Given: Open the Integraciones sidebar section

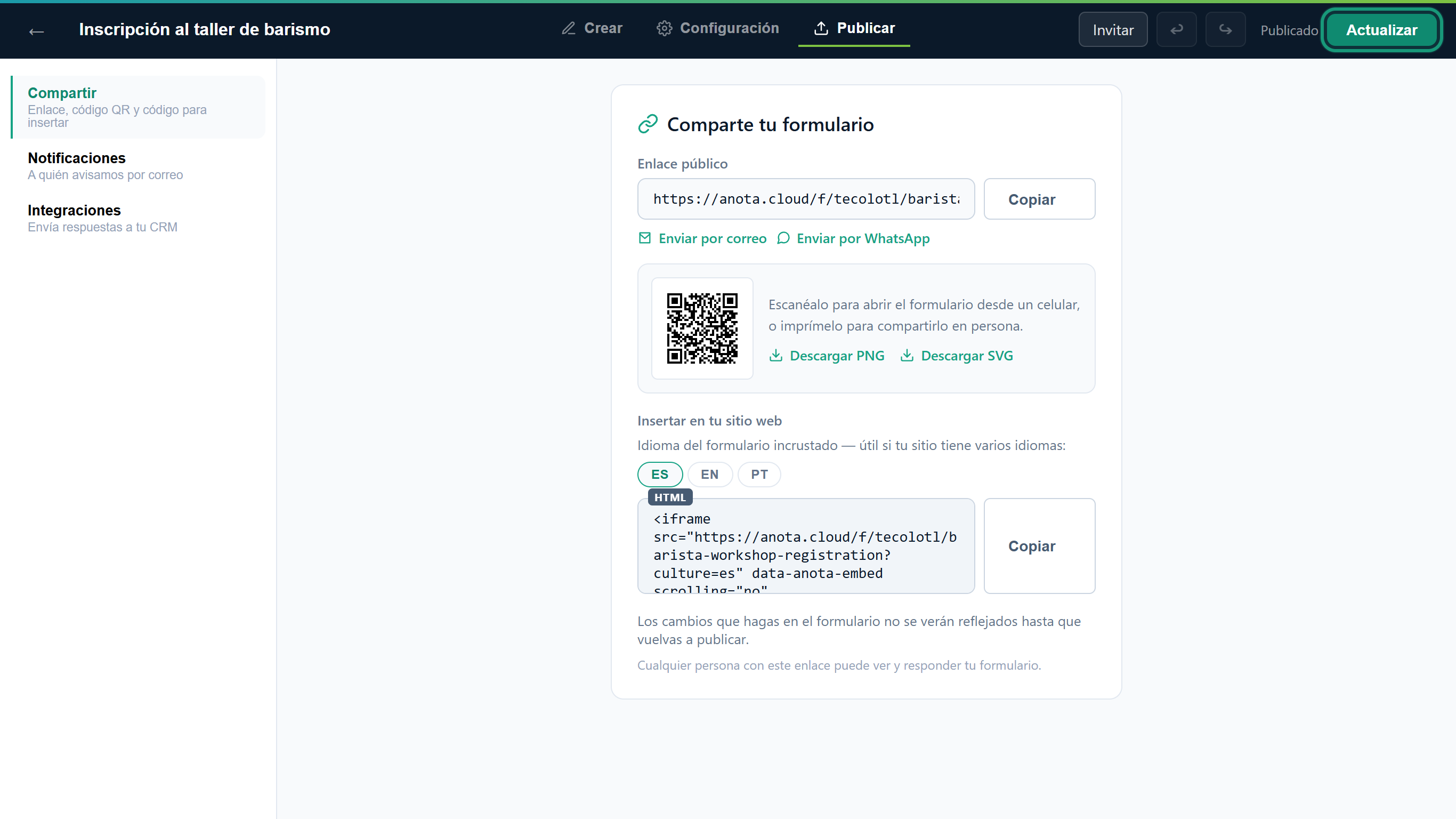Looking at the screenshot, I should (138, 218).
